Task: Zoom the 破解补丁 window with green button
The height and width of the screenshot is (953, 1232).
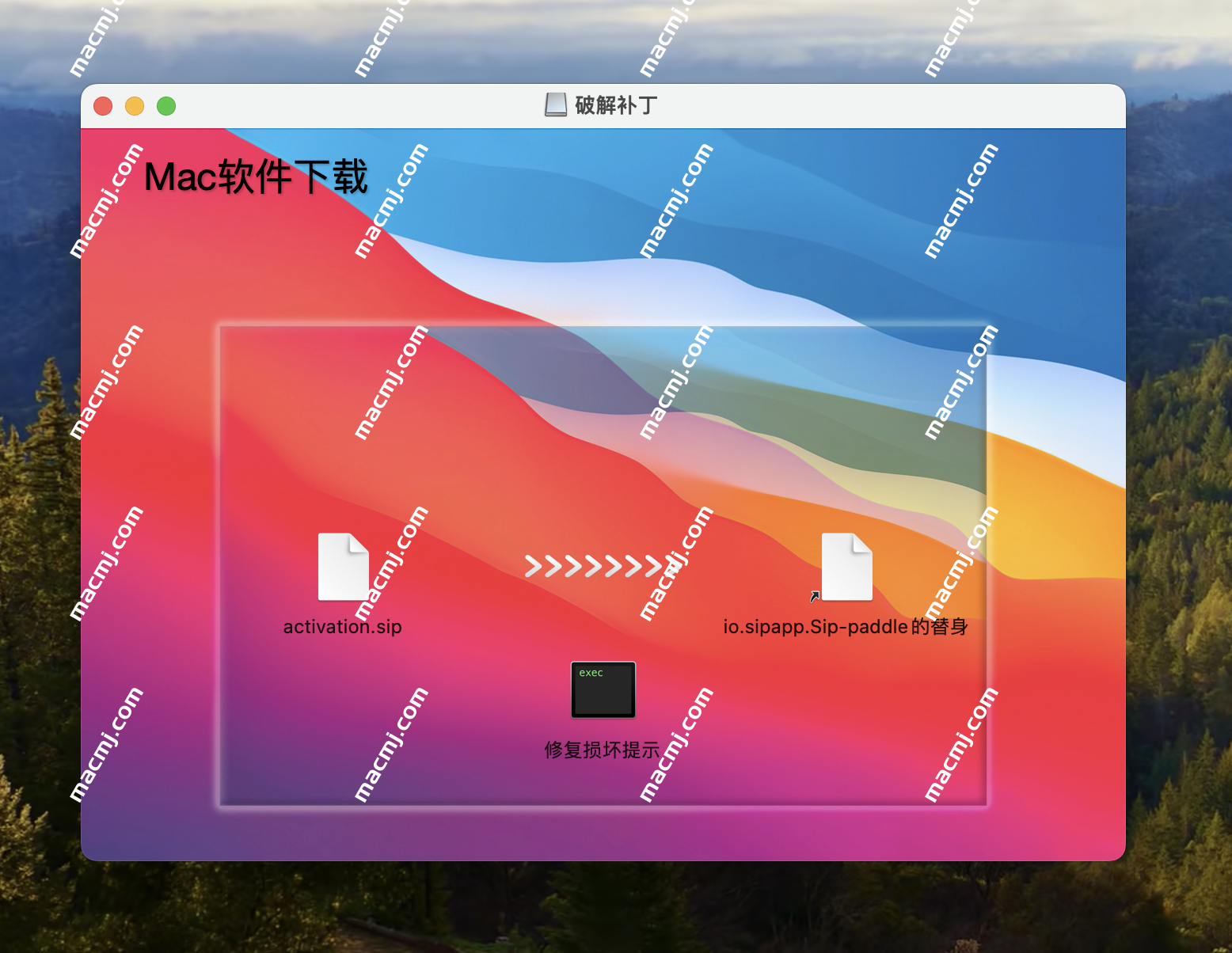Action: click(166, 106)
